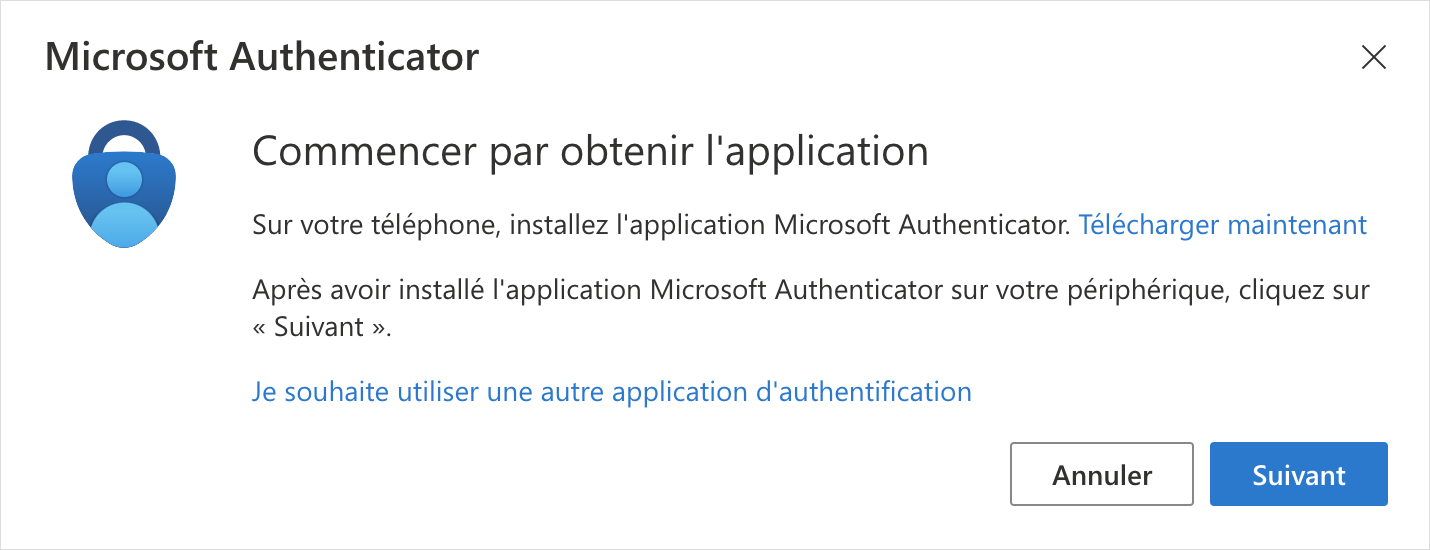Click the "Microsoft Authenticator" dialog title
This screenshot has height=550, width=1430.
(262, 57)
